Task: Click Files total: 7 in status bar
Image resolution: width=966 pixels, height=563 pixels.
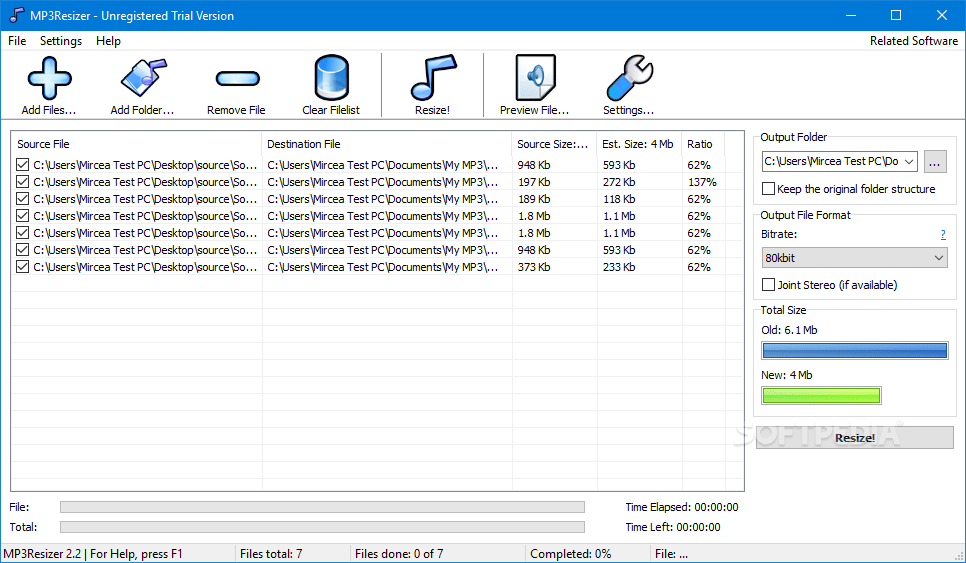Action: [271, 554]
